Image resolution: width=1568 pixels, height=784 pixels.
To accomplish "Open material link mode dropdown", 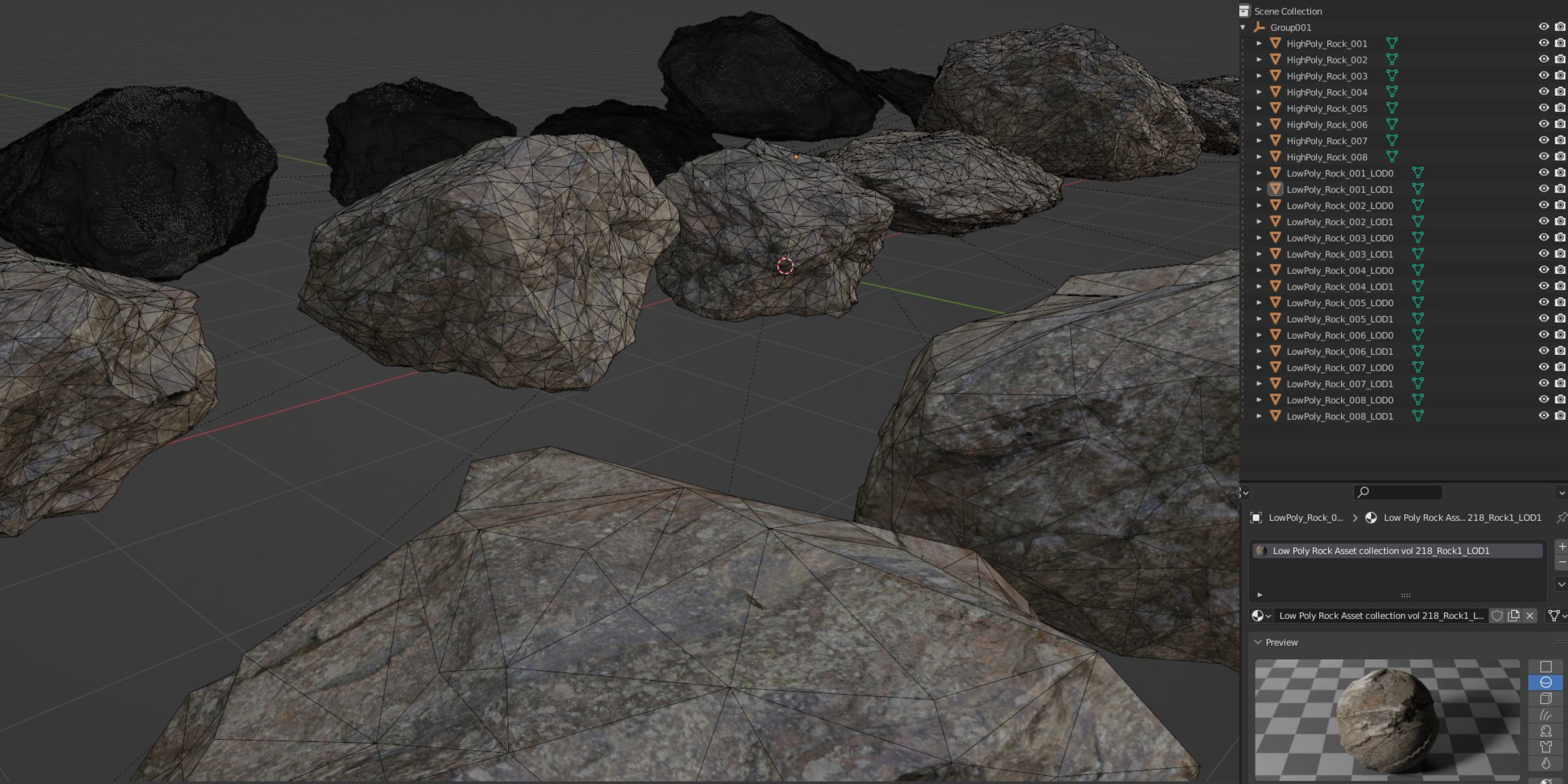I will (1558, 615).
